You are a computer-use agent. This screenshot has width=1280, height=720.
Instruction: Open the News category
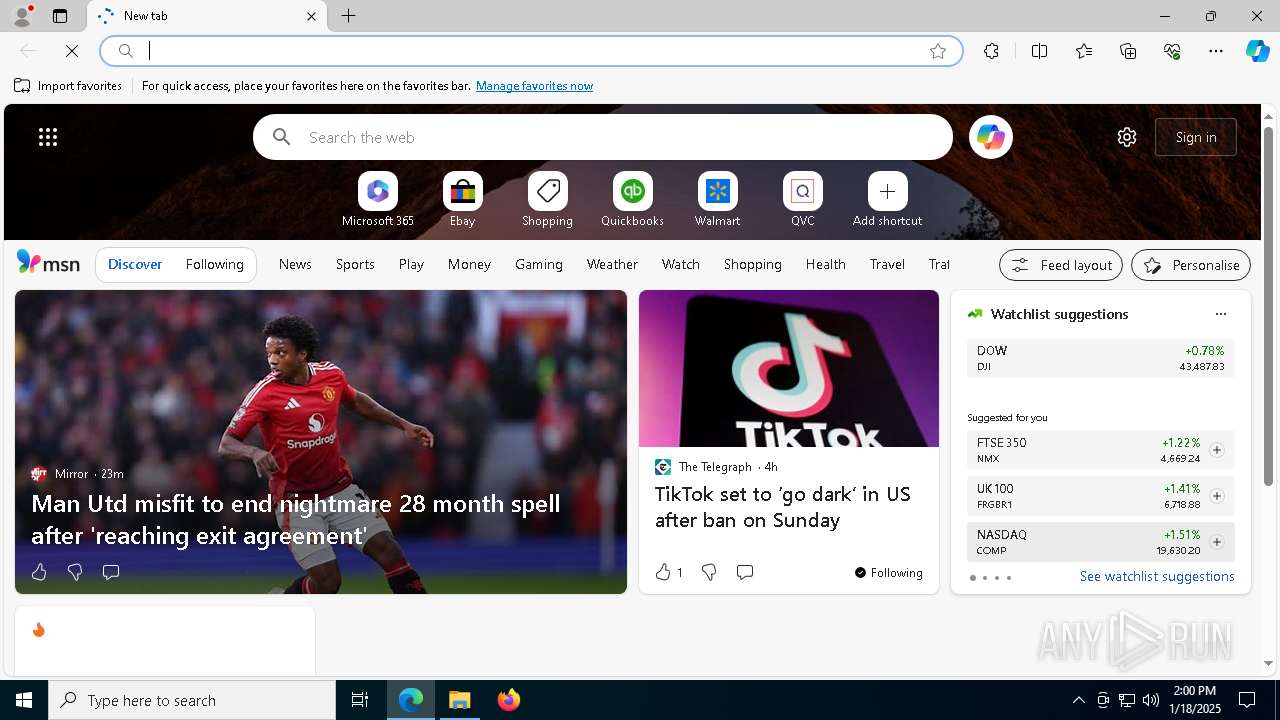point(295,264)
